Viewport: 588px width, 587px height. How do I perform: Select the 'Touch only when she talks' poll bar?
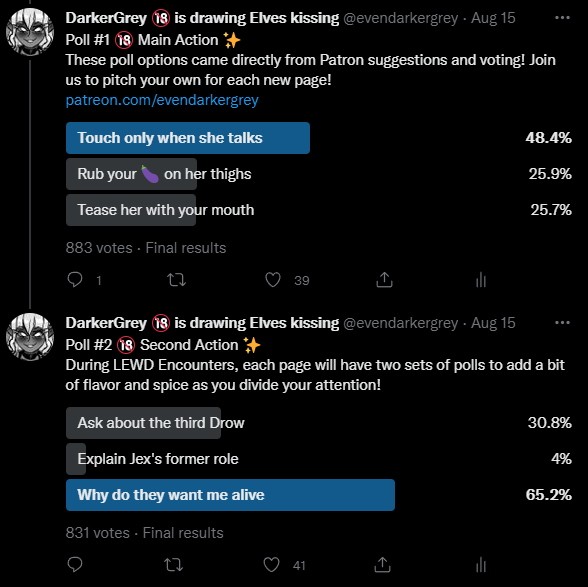188,138
